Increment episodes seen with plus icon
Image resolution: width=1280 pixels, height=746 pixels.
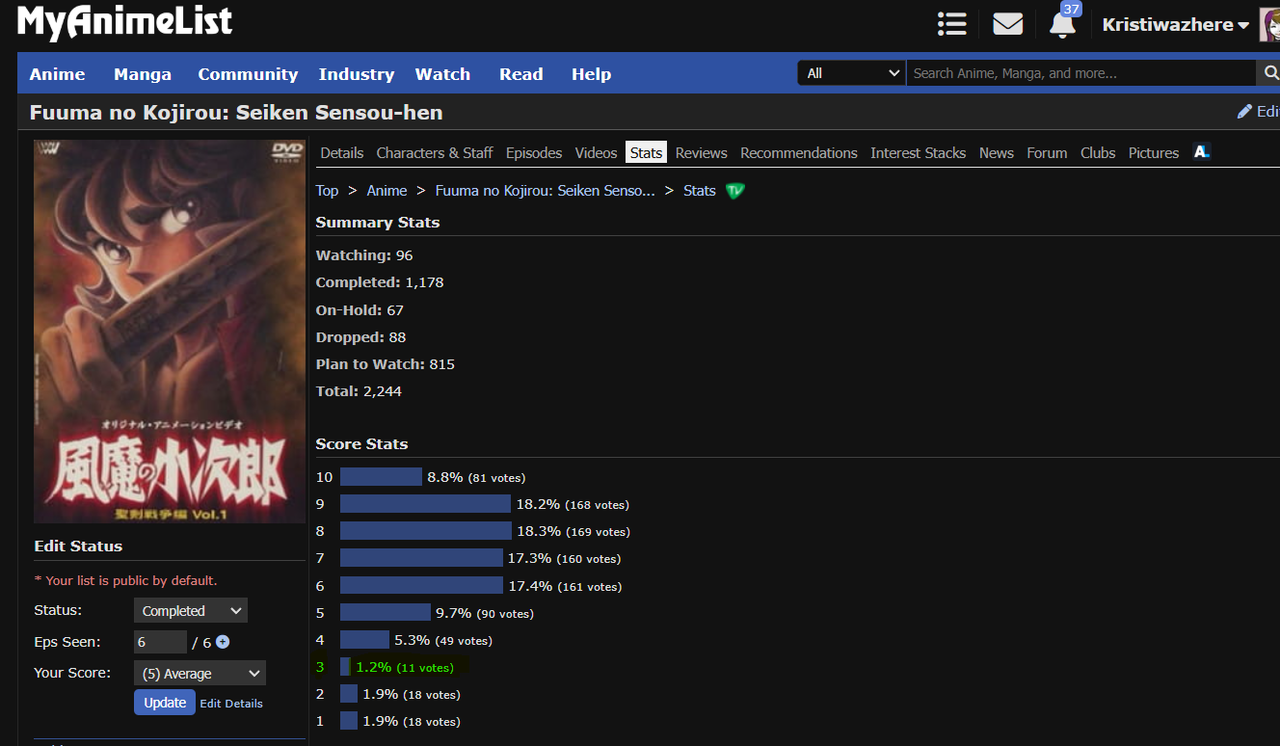[222, 642]
